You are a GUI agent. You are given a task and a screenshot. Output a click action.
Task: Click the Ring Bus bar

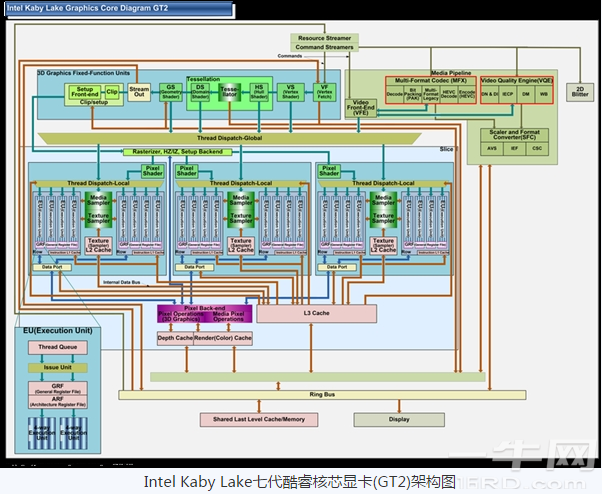click(322, 395)
